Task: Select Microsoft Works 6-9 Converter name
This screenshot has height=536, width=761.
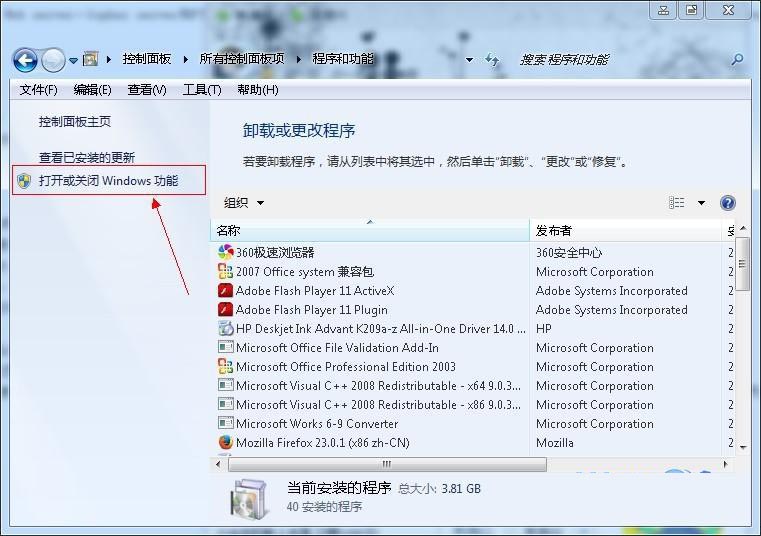Action: tap(317, 423)
